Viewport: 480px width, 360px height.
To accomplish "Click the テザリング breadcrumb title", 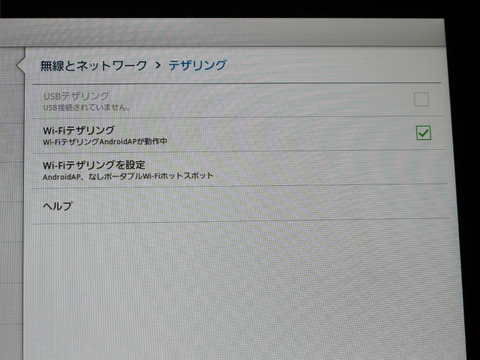I will [x=197, y=65].
